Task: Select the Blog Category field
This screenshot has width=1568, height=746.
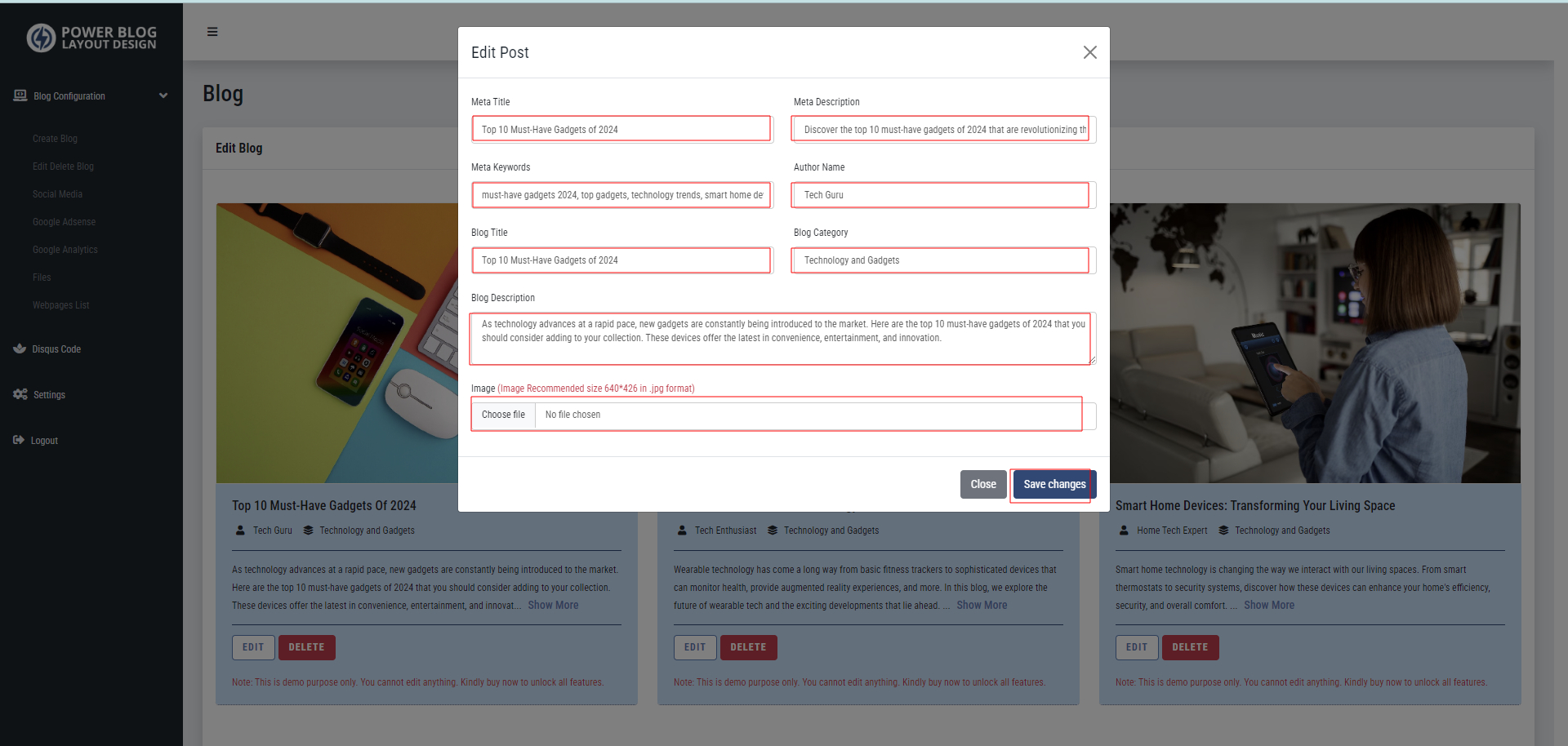Action: [x=942, y=260]
